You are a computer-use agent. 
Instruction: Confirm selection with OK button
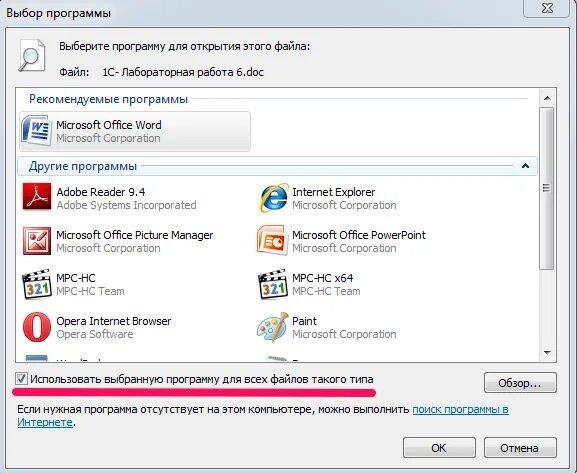pyautogui.click(x=439, y=448)
